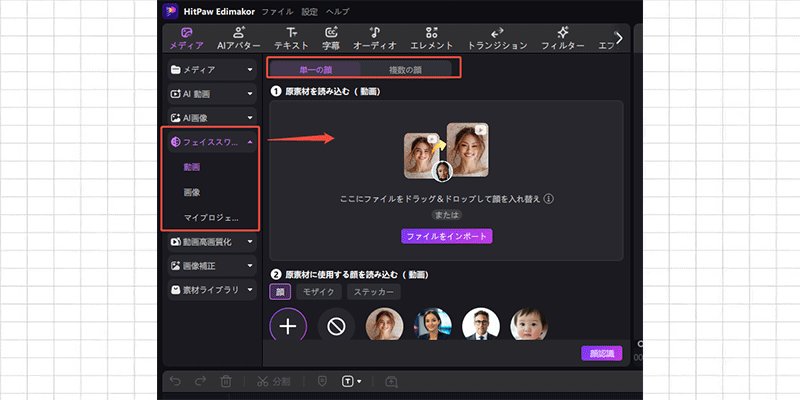Open the トランジション transitions tool
The width and height of the screenshot is (800, 400).
497,39
